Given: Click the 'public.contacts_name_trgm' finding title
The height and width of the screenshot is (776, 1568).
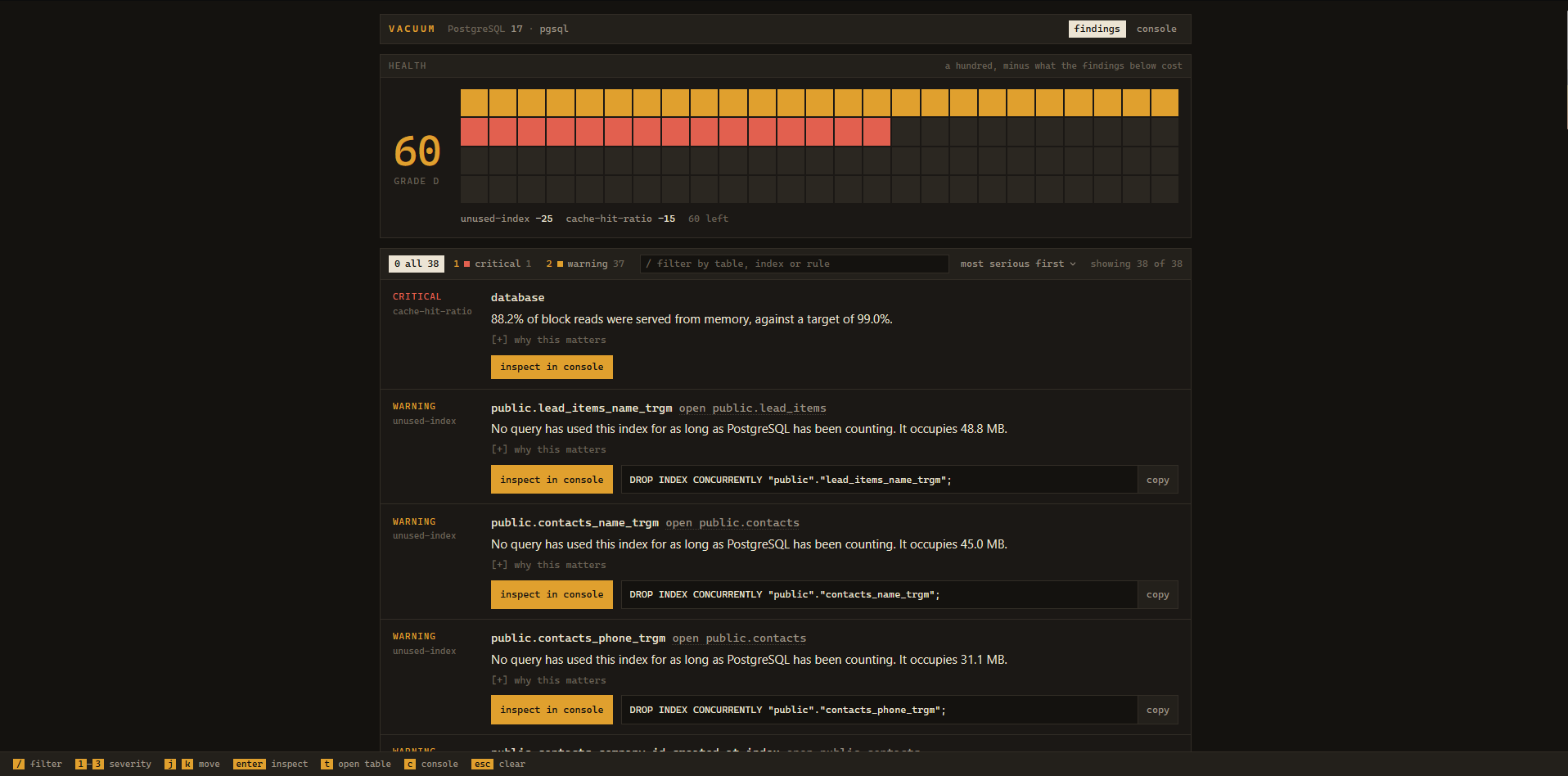Looking at the screenshot, I should tap(574, 523).
